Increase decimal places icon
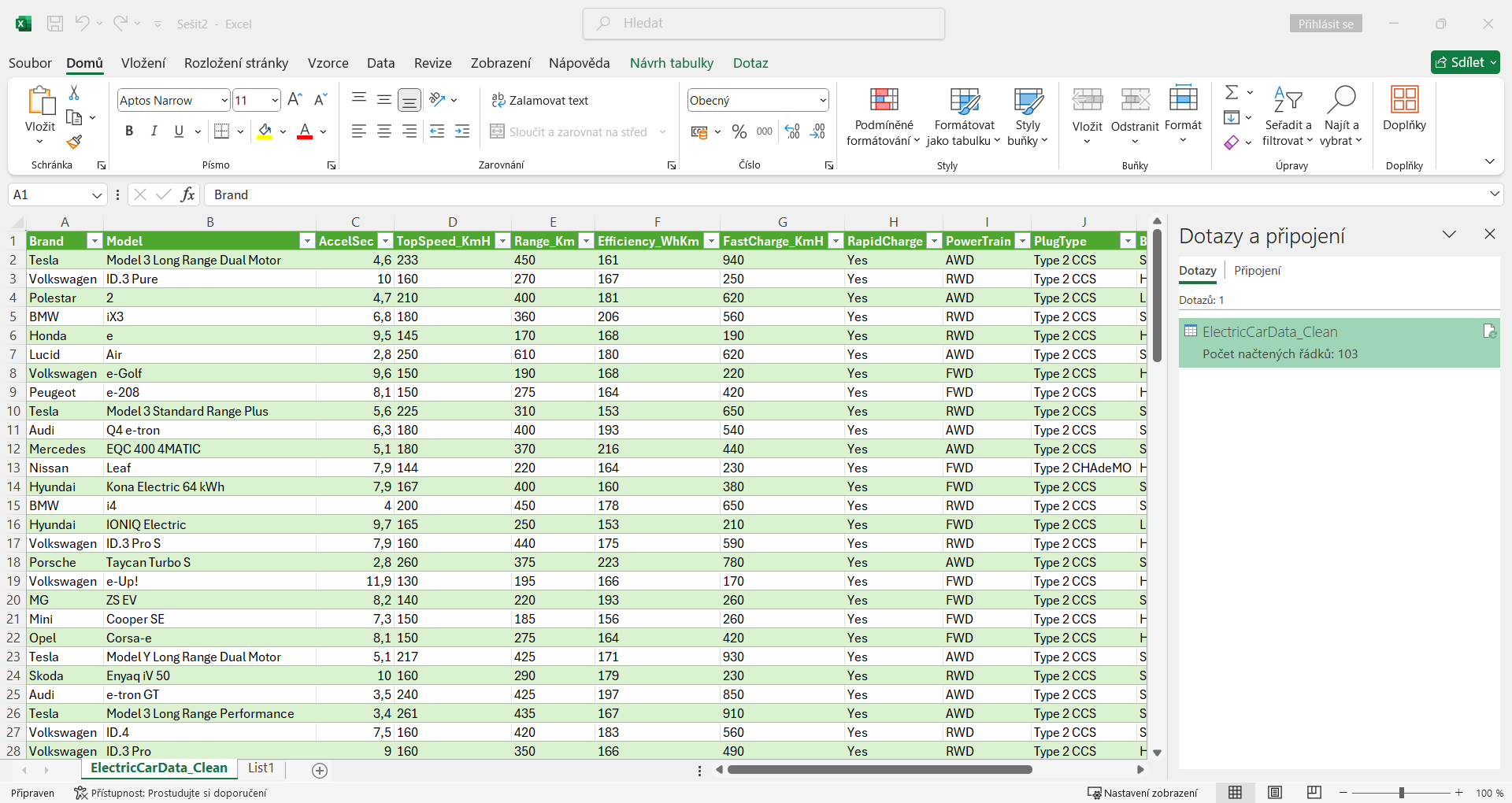This screenshot has height=803, width=1512. 793,131
